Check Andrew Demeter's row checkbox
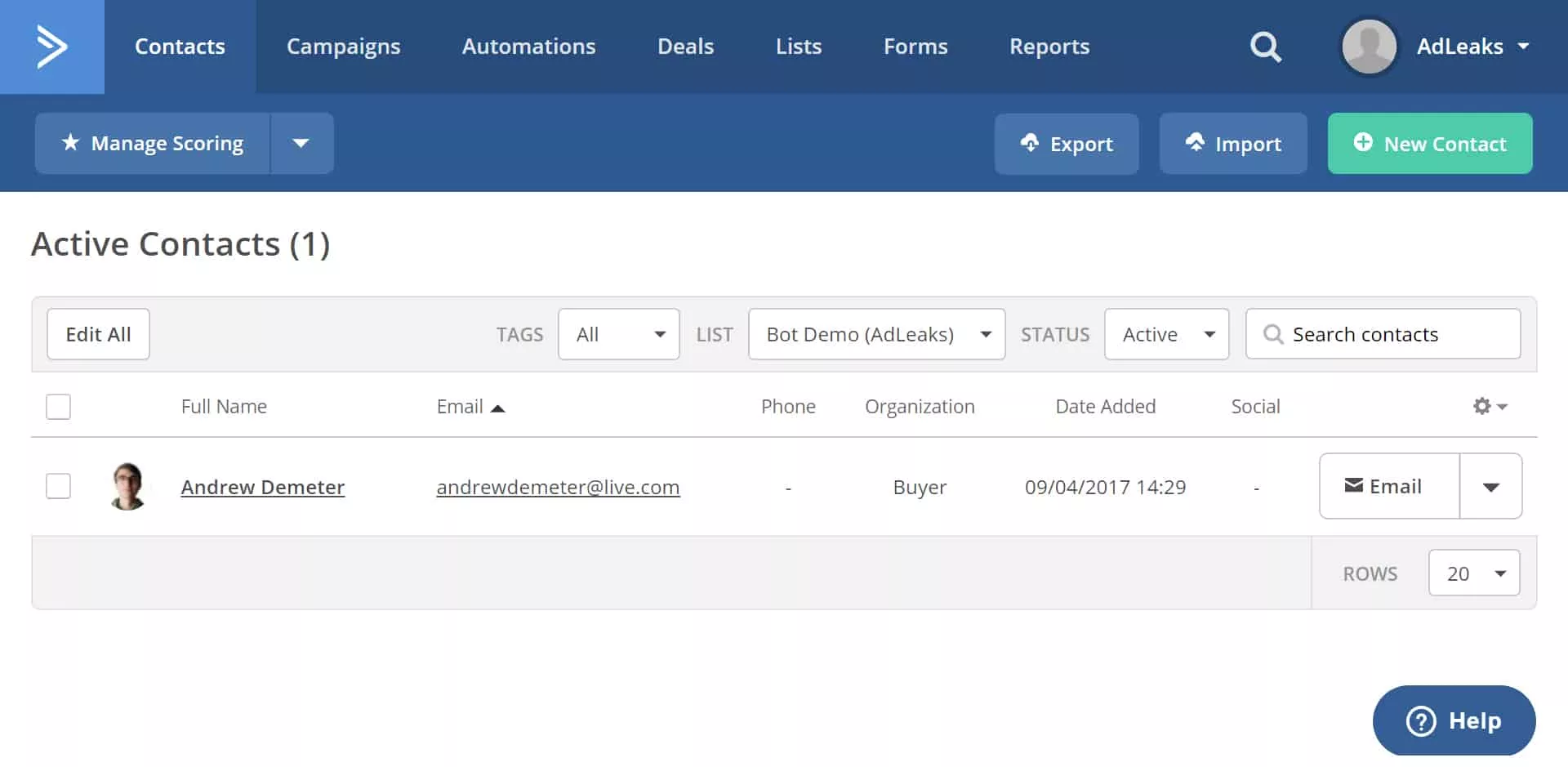This screenshot has width=1568, height=767. tap(58, 486)
